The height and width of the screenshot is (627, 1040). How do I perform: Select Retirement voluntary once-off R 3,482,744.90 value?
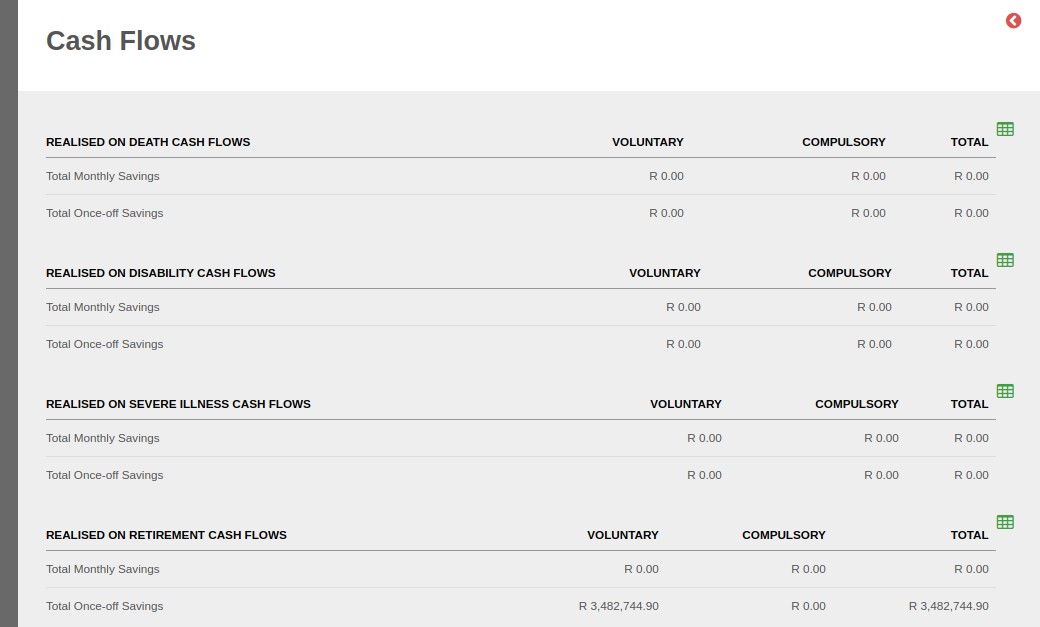pyautogui.click(x=618, y=606)
